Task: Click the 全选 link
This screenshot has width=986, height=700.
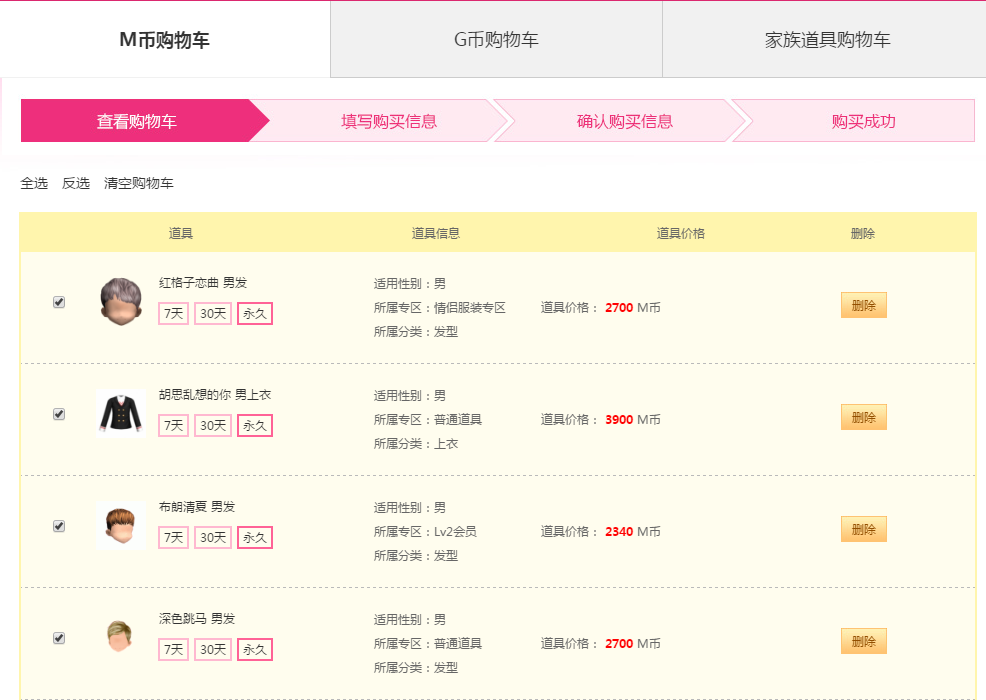Action: (34, 183)
